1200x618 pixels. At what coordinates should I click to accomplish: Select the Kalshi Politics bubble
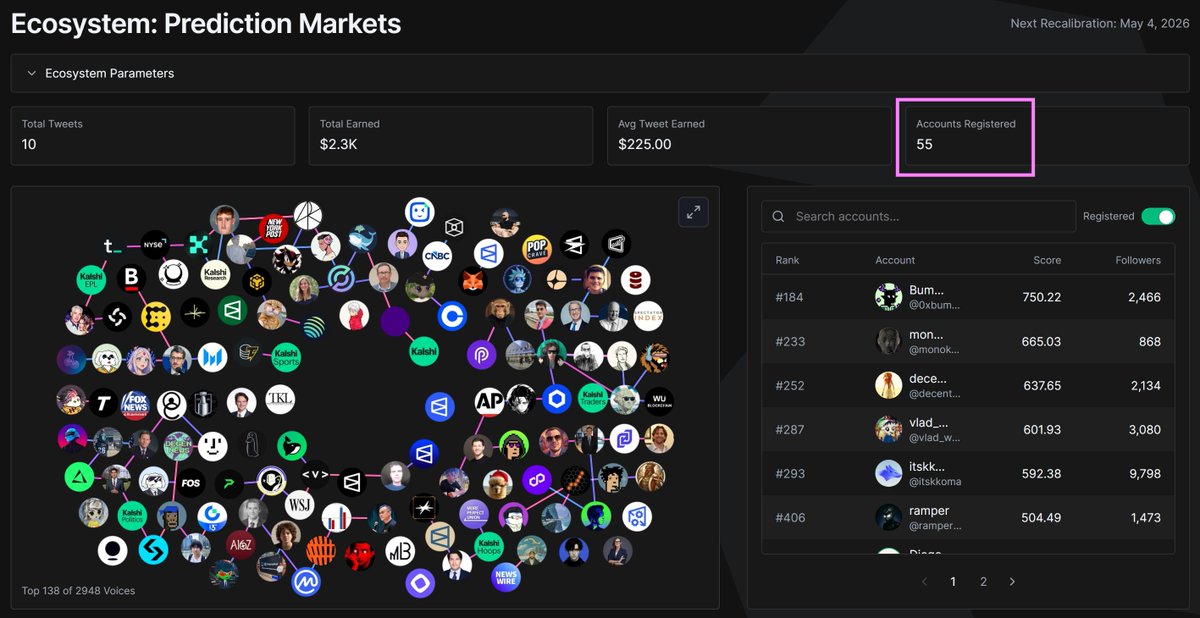(x=132, y=516)
